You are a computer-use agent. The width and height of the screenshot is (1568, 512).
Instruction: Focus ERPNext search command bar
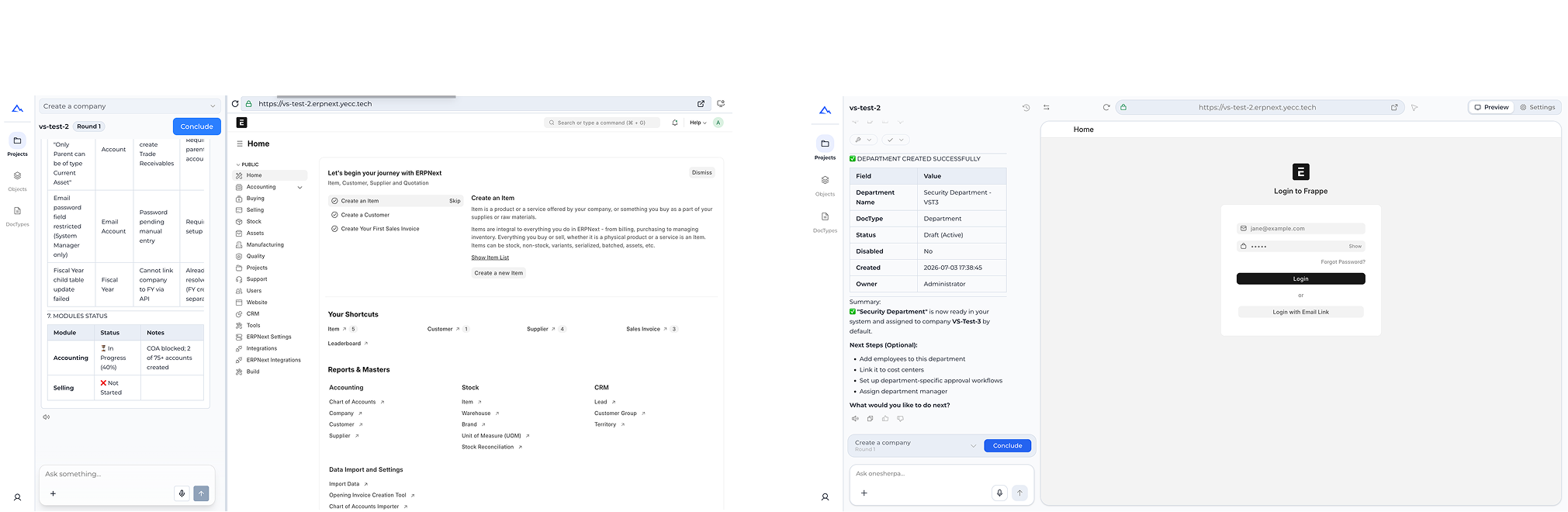pos(602,123)
